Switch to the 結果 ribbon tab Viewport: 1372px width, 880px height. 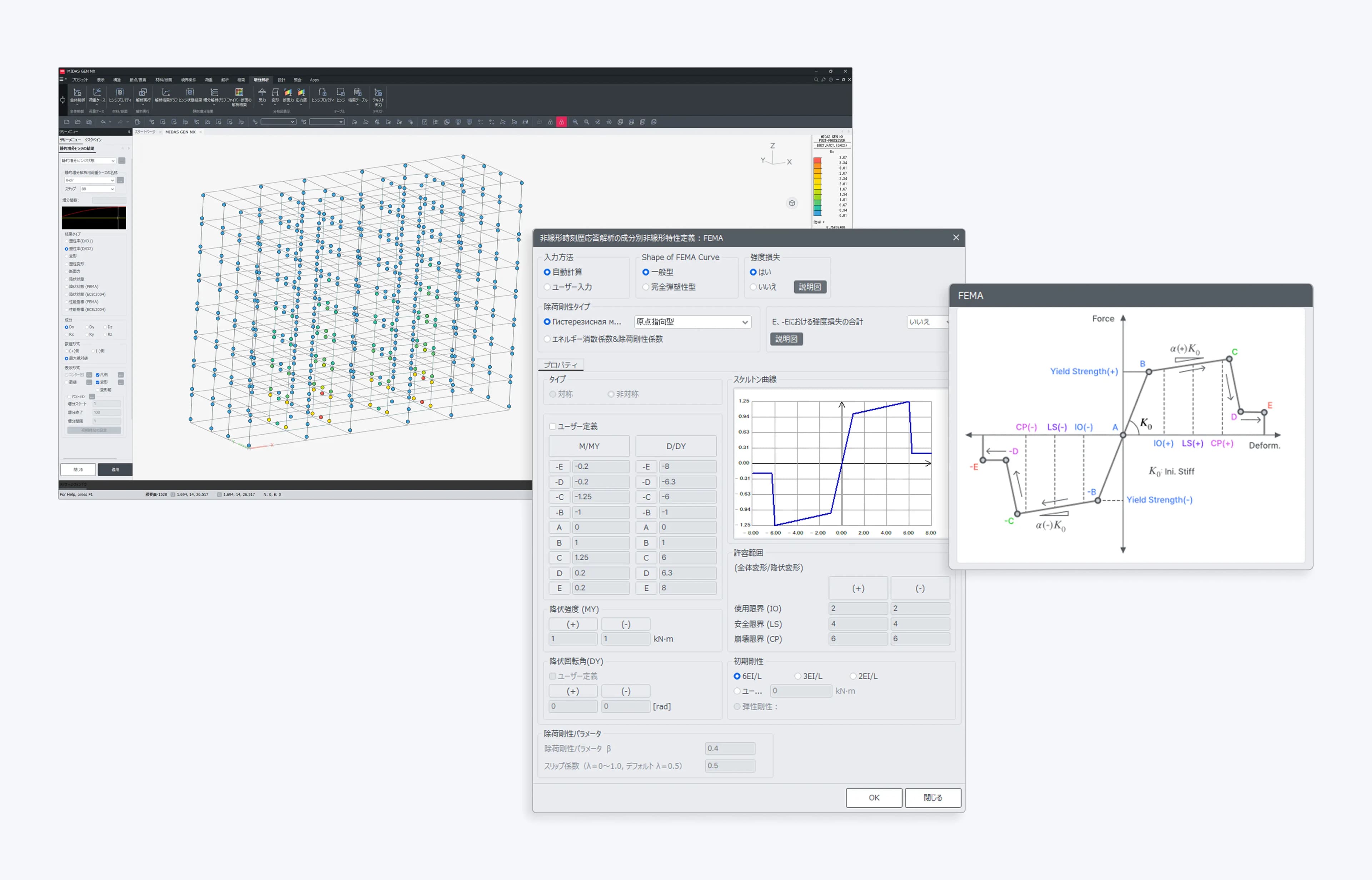tap(241, 80)
